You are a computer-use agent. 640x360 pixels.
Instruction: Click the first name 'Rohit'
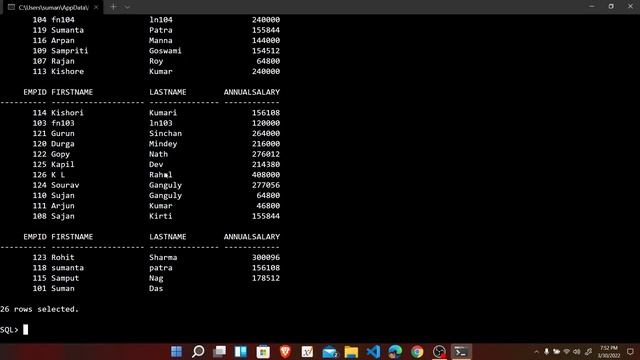63,258
